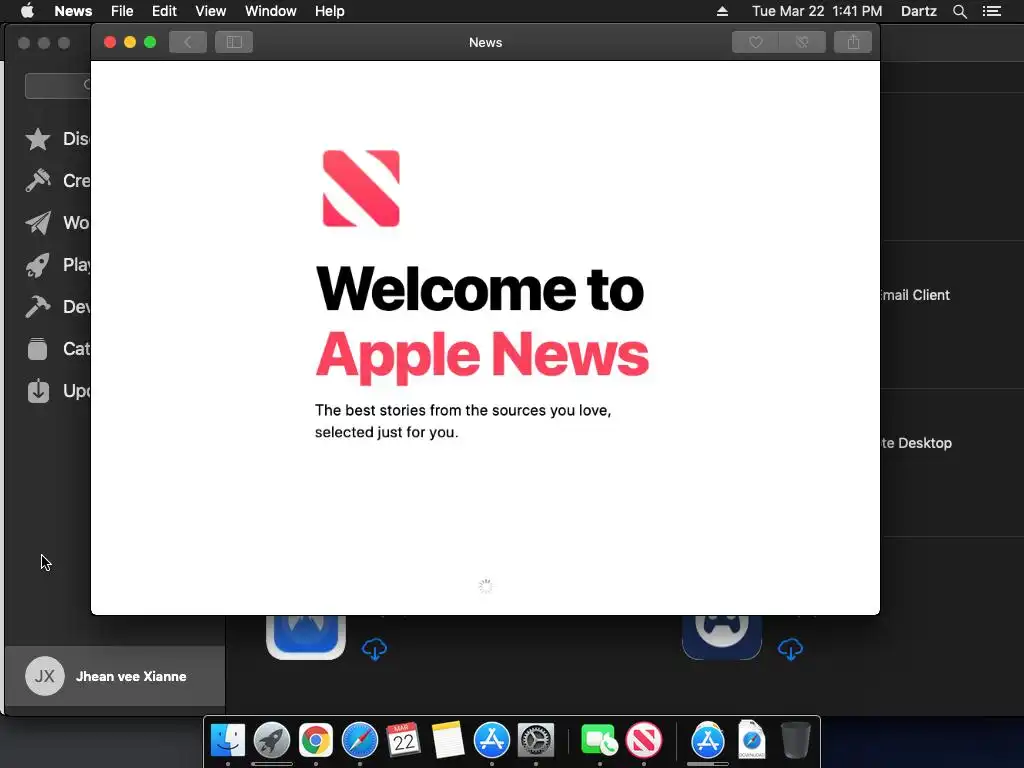The image size is (1024, 768).
Task: Download the game controller app via right cloud icon
Action: pos(790,649)
